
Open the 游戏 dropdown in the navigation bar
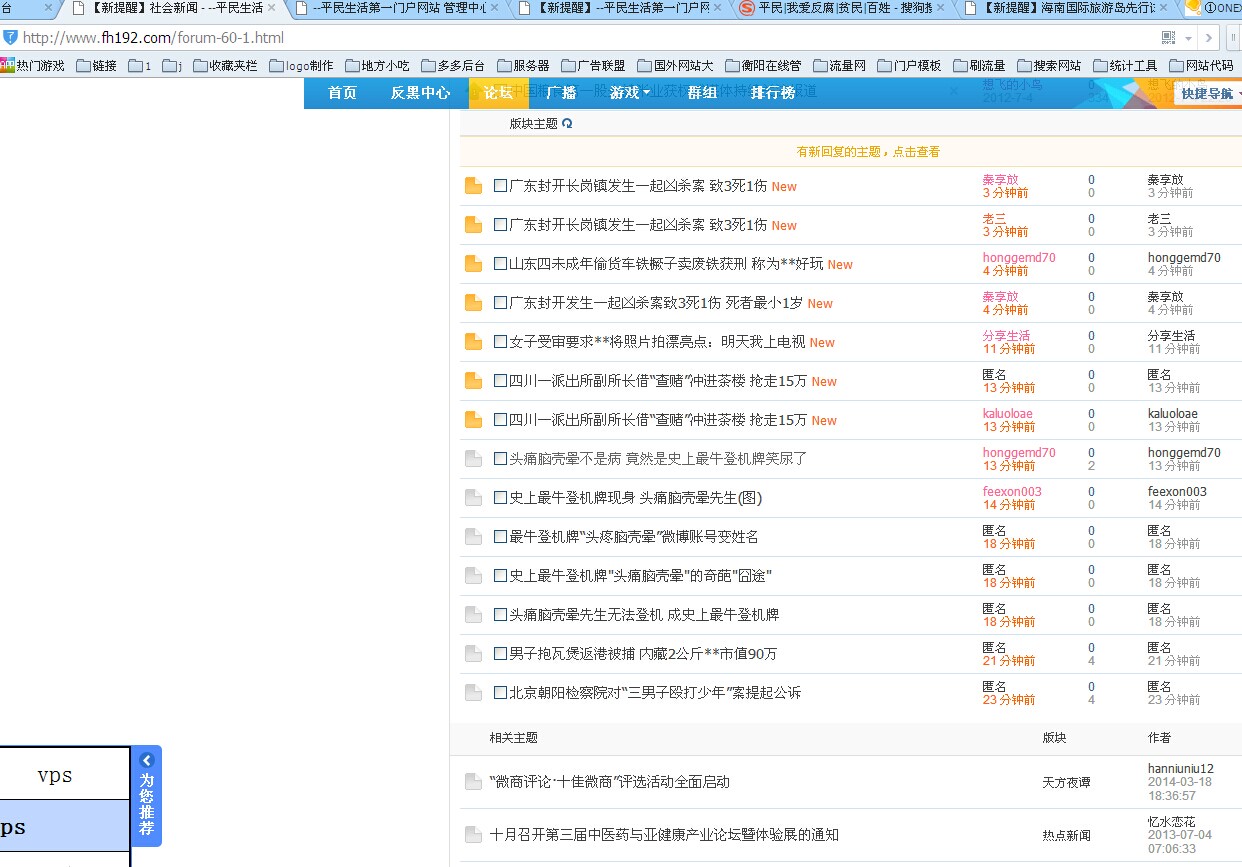coord(625,93)
